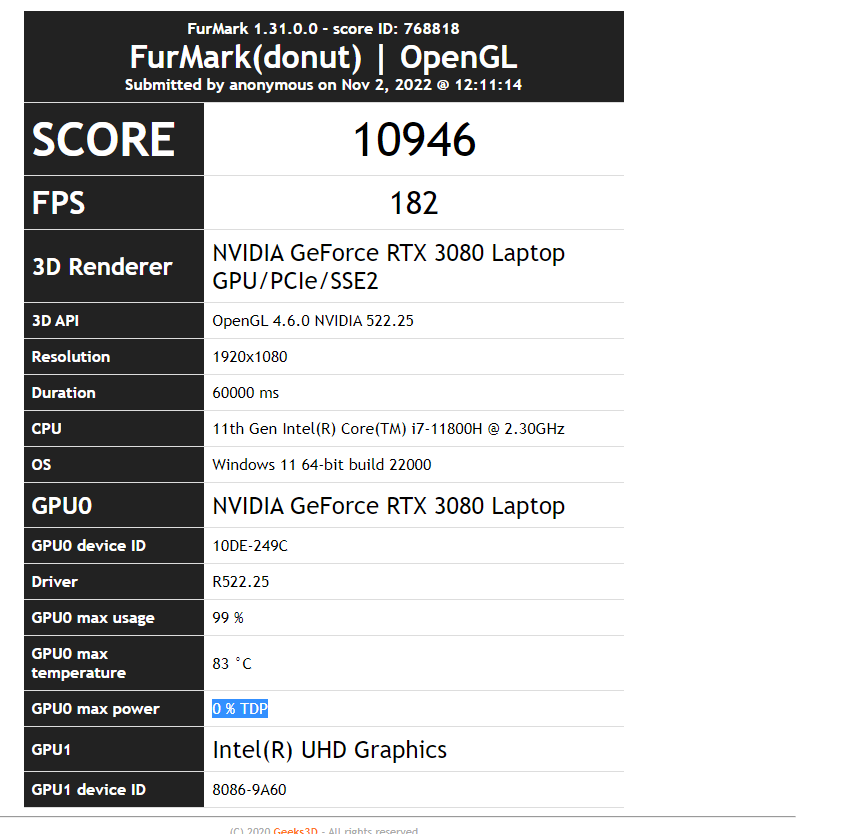Click the 'CPU' label cell
Image resolution: width=847 pixels, height=834 pixels.
[114, 429]
